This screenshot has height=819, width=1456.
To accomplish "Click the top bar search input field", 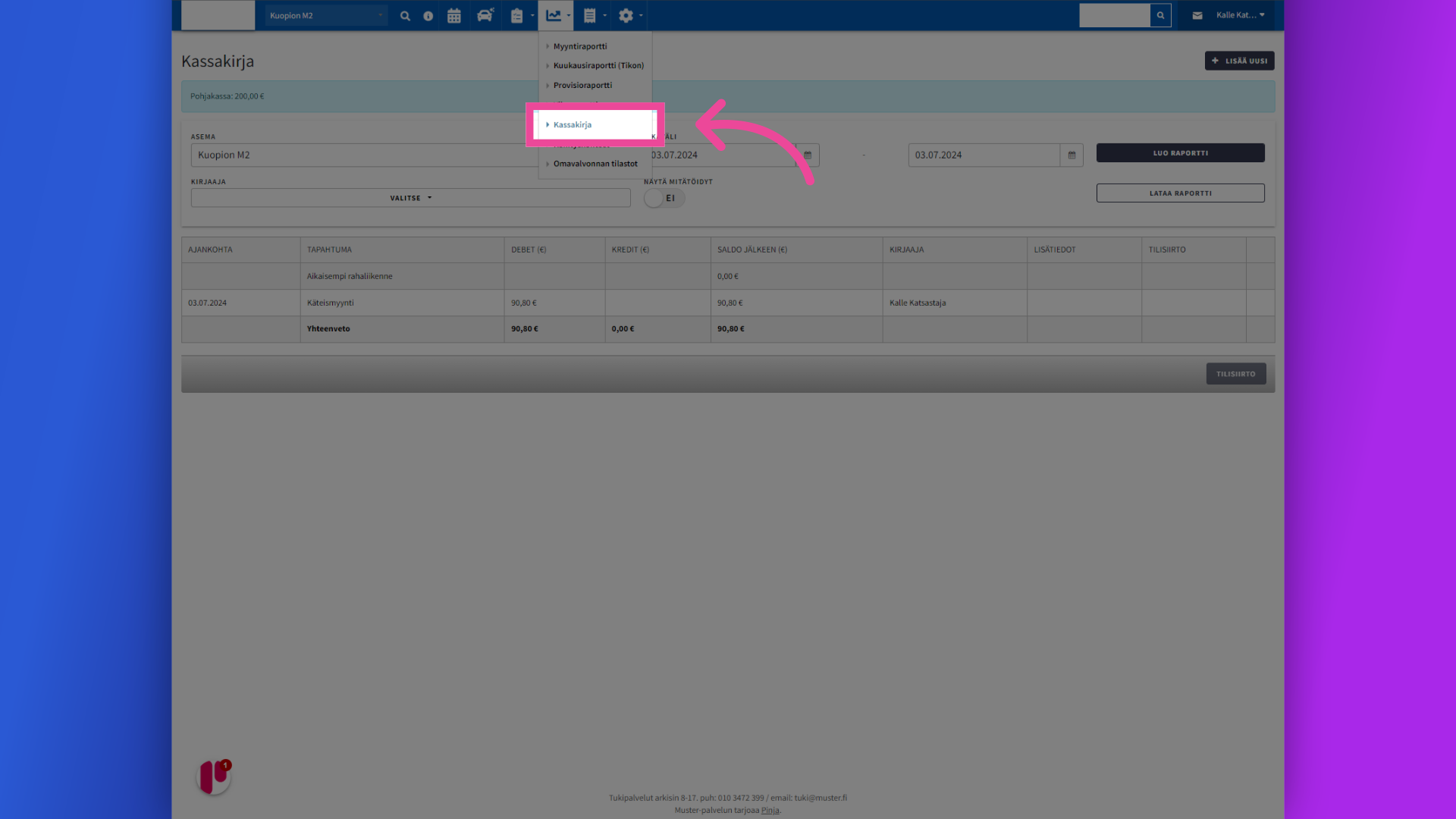I will pyautogui.click(x=1114, y=15).
